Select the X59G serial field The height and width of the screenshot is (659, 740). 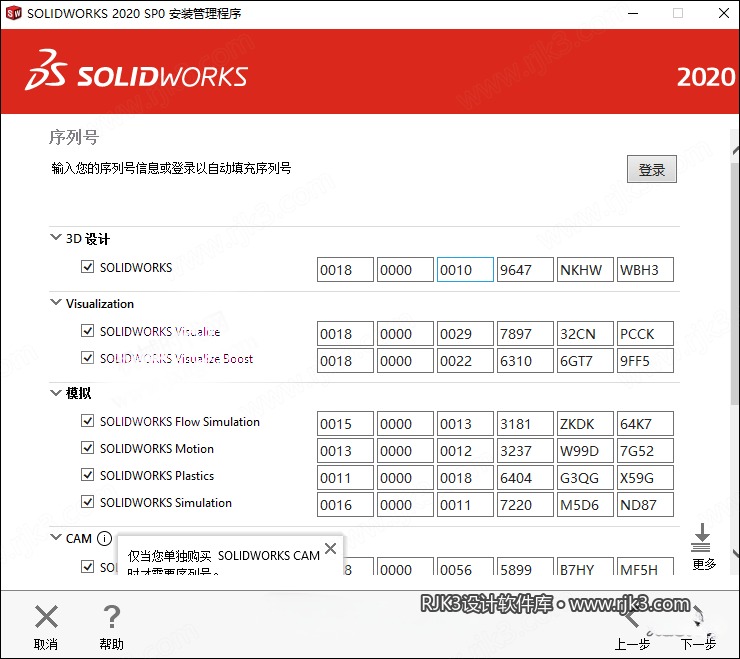(x=645, y=477)
